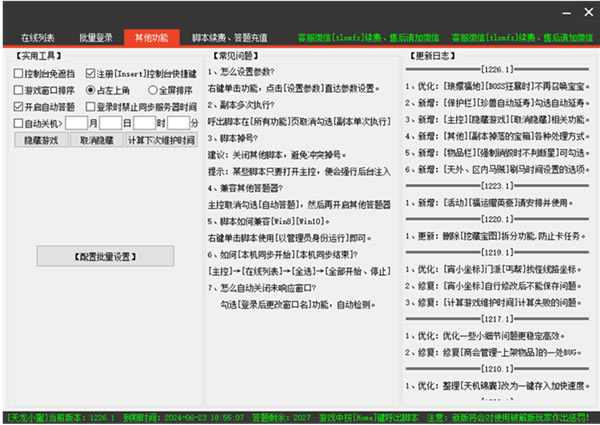600x425 pixels.
Task: Click 计算下次维护时间 button
Action: tap(160, 139)
